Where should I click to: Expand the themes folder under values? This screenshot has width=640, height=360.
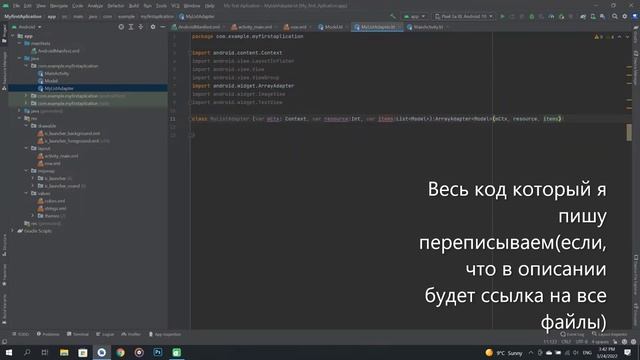click(x=33, y=216)
